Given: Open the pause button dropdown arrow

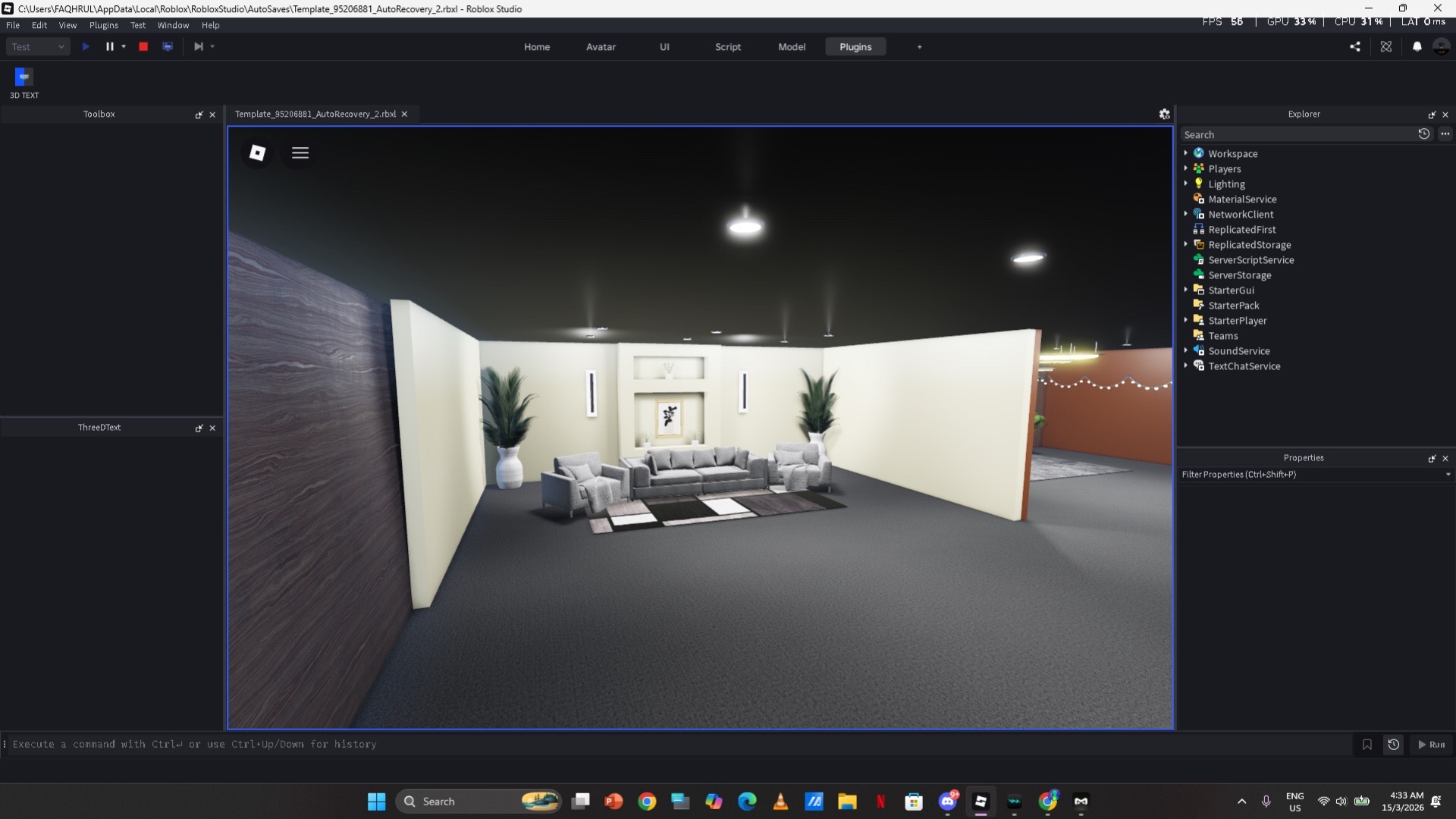Looking at the screenshot, I should [124, 46].
